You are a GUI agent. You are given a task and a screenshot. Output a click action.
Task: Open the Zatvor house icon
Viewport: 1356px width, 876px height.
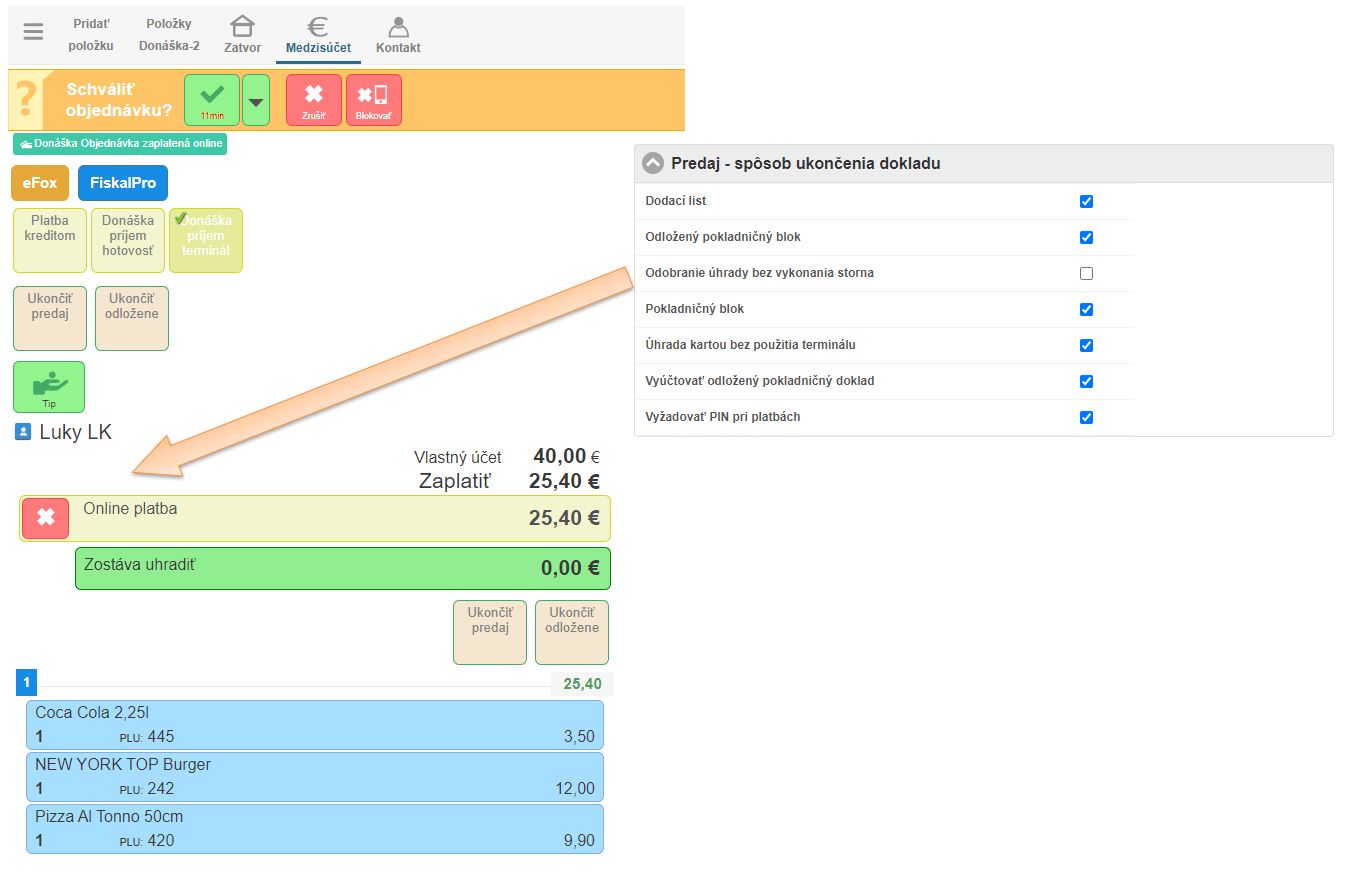[x=242, y=34]
